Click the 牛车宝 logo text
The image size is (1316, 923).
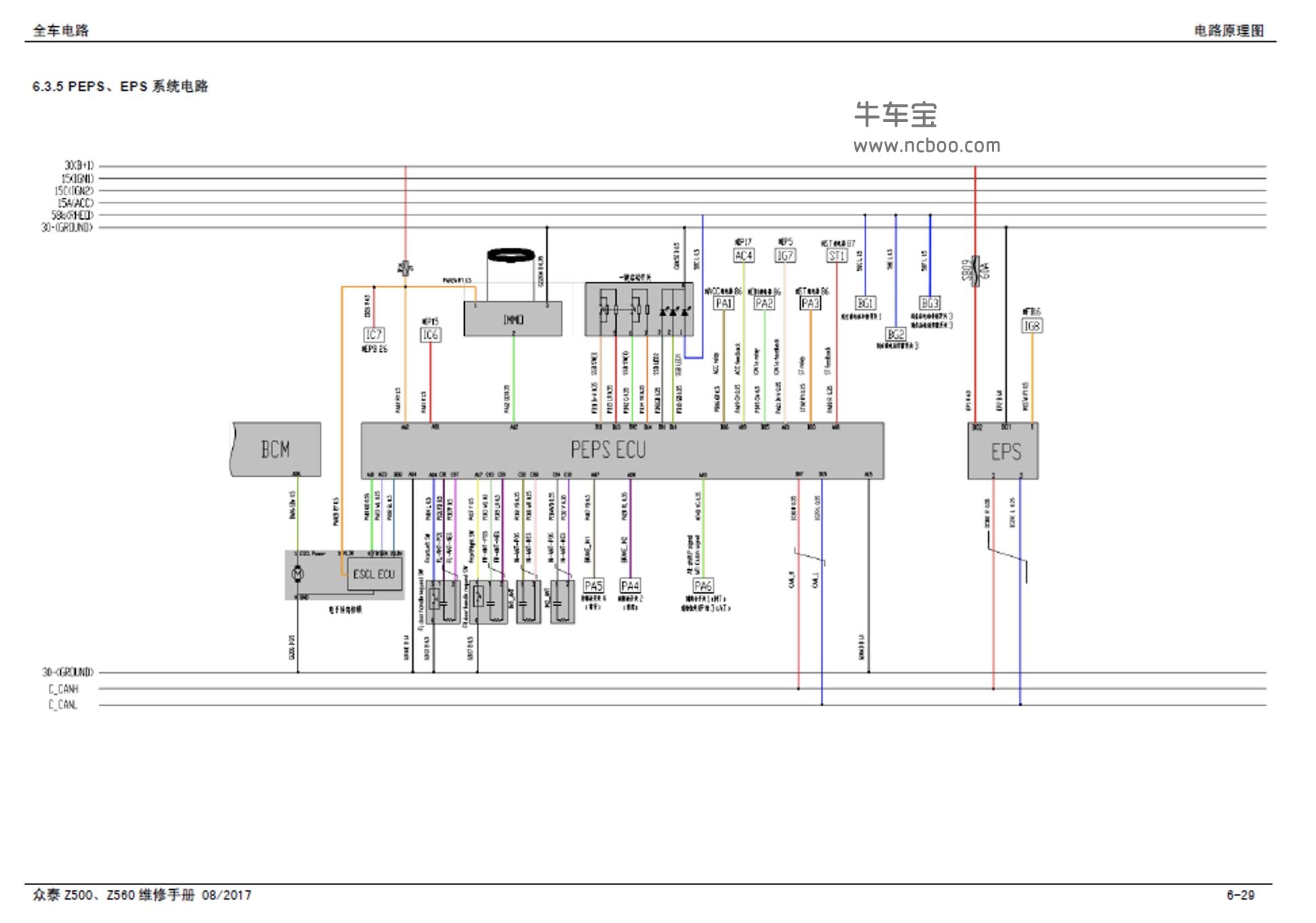click(895, 115)
